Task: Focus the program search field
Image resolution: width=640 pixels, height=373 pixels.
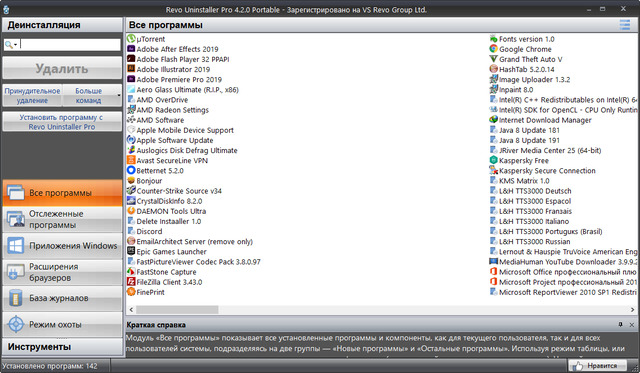Action: click(x=70, y=44)
